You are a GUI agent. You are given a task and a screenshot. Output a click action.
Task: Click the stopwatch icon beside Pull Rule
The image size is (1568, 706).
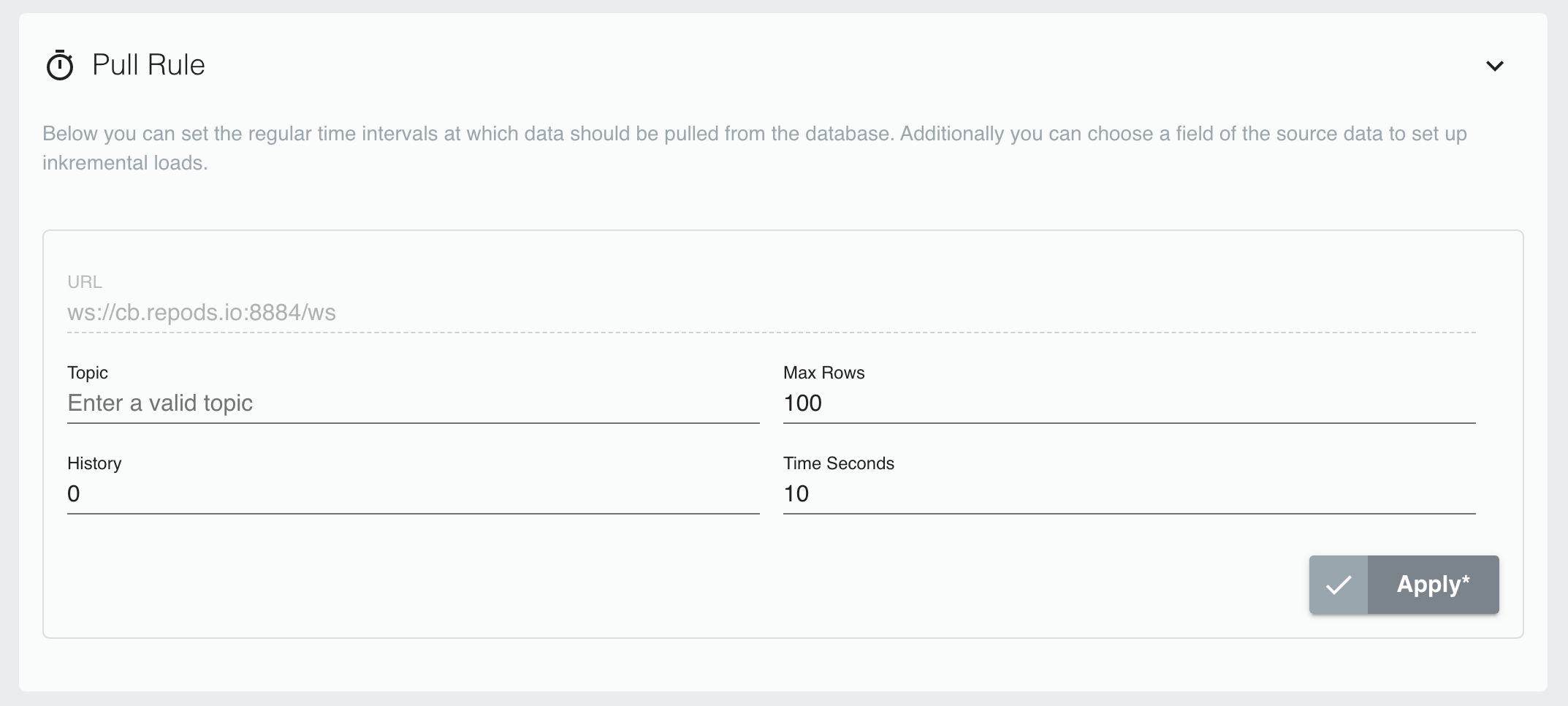60,65
